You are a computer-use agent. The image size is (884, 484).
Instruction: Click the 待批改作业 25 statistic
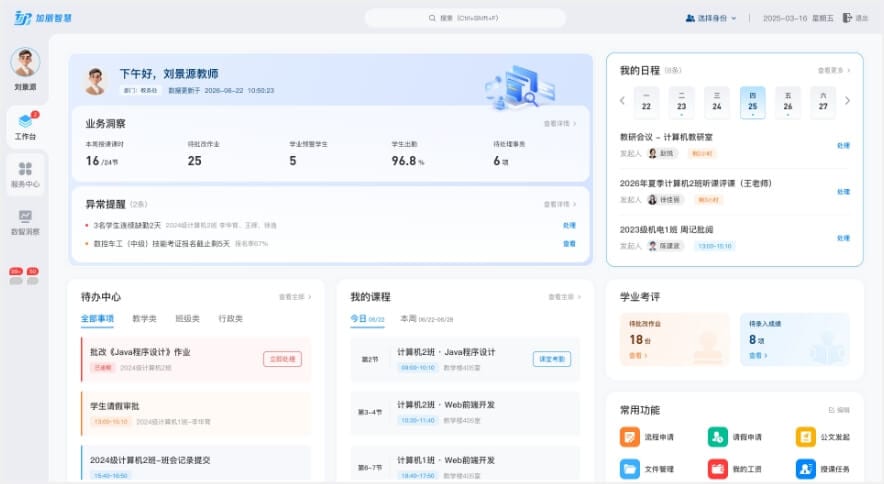click(204, 153)
